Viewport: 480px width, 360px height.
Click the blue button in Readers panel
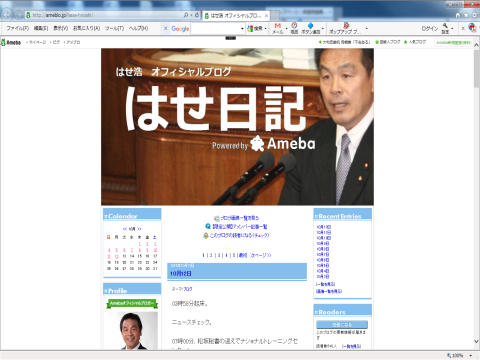click(x=342, y=324)
